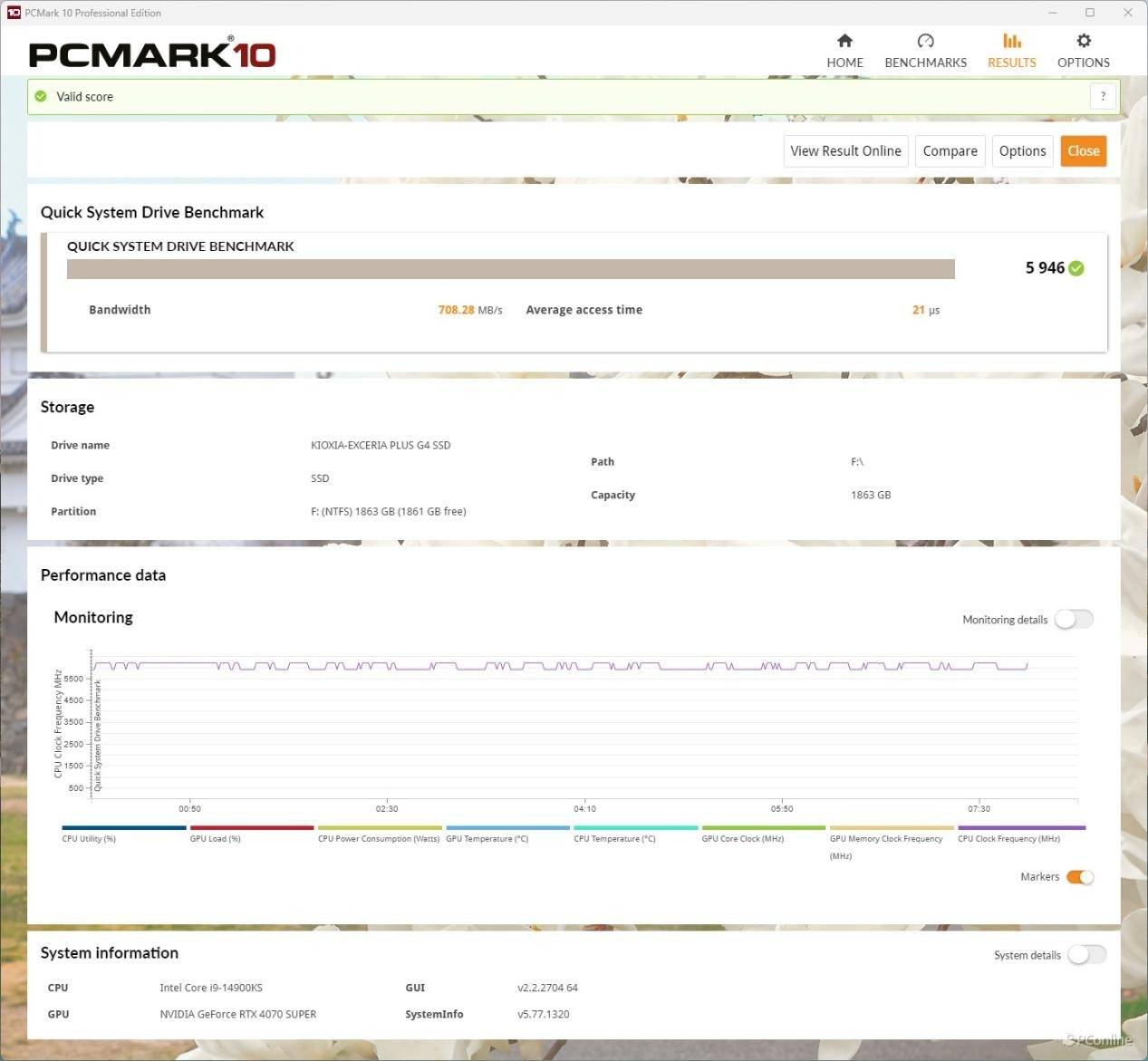
Task: Click the green check beside score 5 946
Action: click(1076, 268)
